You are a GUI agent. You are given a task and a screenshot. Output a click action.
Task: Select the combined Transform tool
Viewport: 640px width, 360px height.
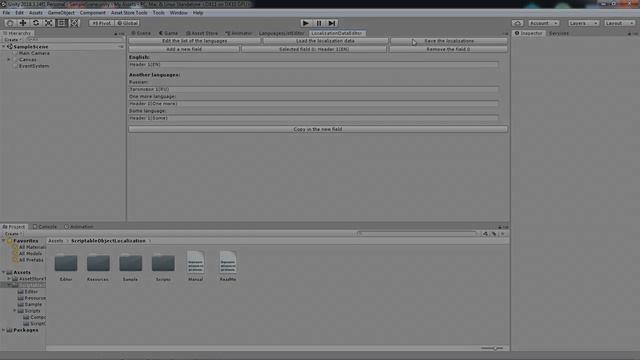click(74, 23)
